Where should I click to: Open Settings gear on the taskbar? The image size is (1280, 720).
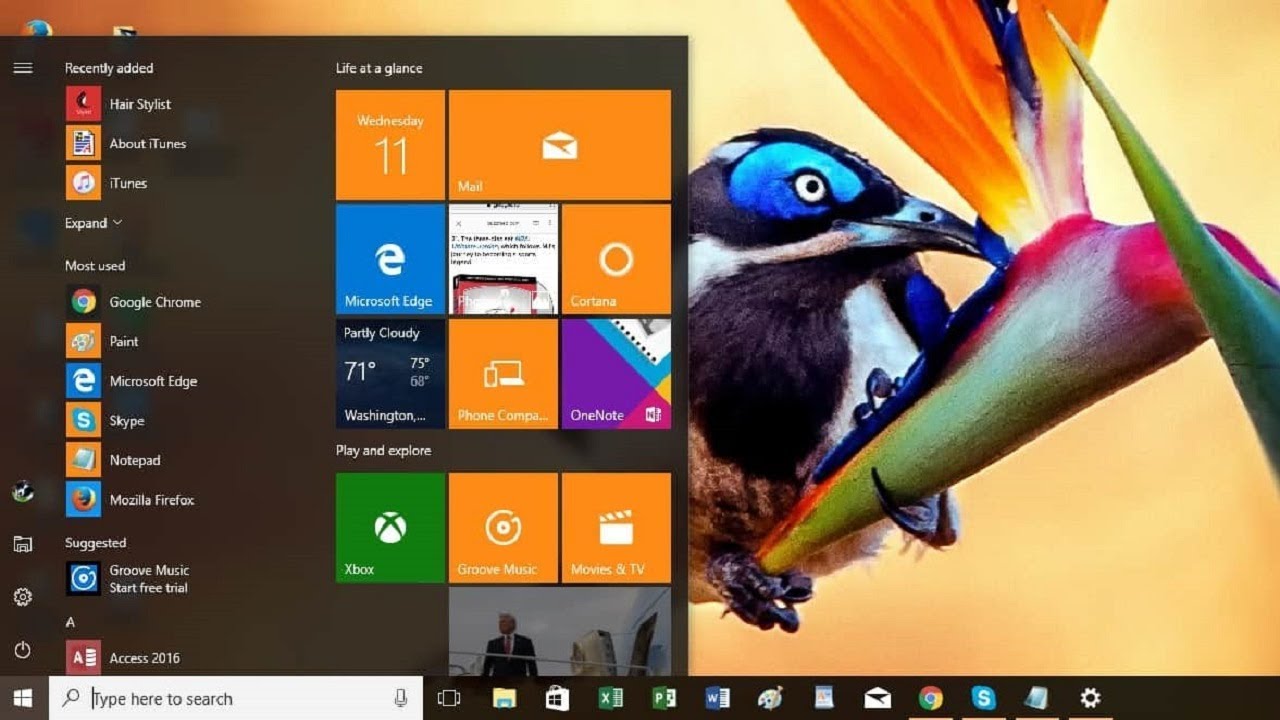point(1090,698)
